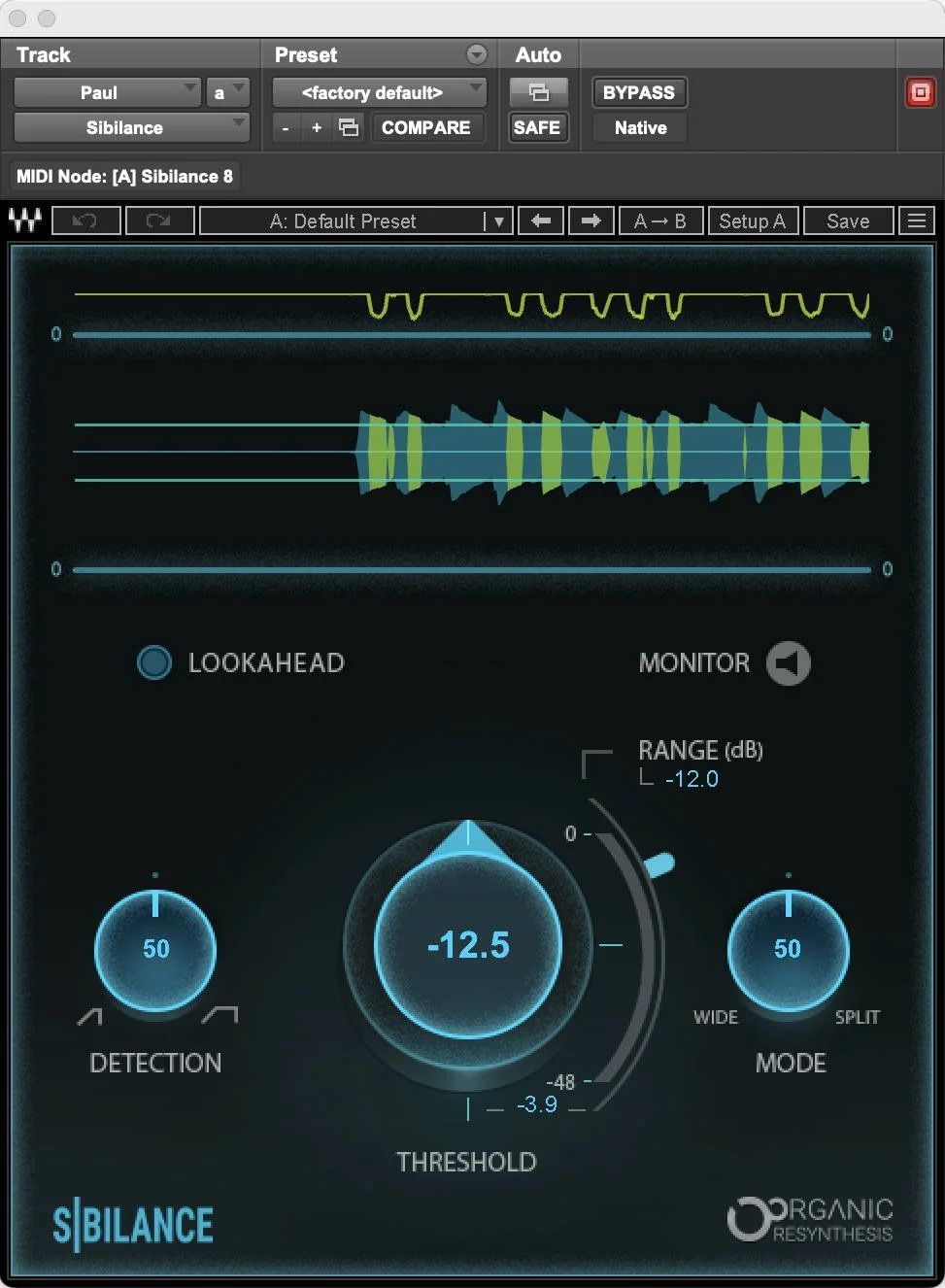Click the Mode knob
The width and height of the screenshot is (945, 1288).
pos(788,951)
